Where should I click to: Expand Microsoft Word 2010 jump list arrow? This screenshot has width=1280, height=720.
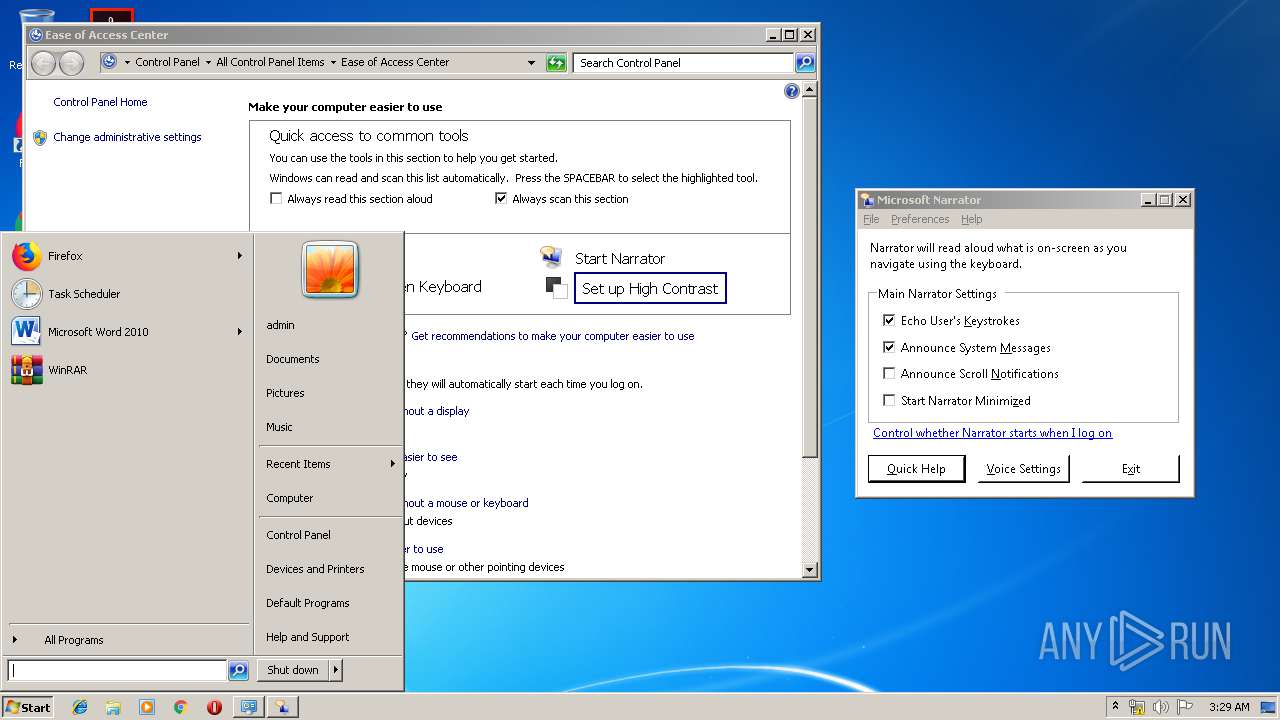coord(240,332)
